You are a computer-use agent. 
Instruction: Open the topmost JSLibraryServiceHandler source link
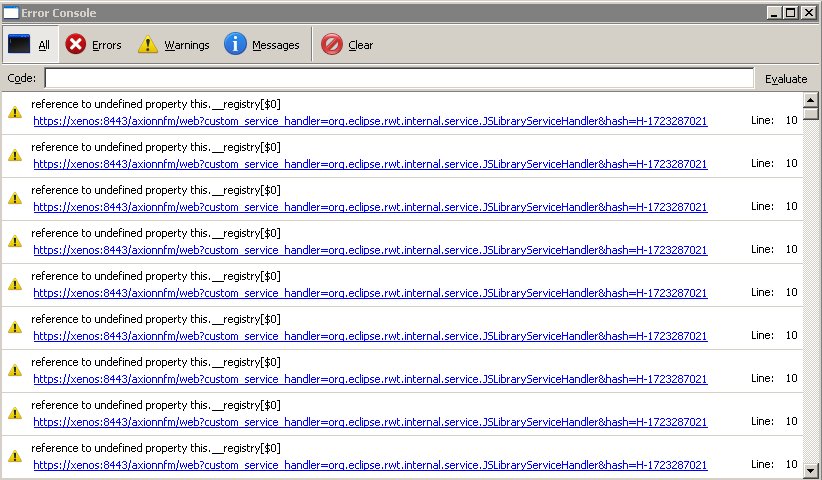(370, 121)
